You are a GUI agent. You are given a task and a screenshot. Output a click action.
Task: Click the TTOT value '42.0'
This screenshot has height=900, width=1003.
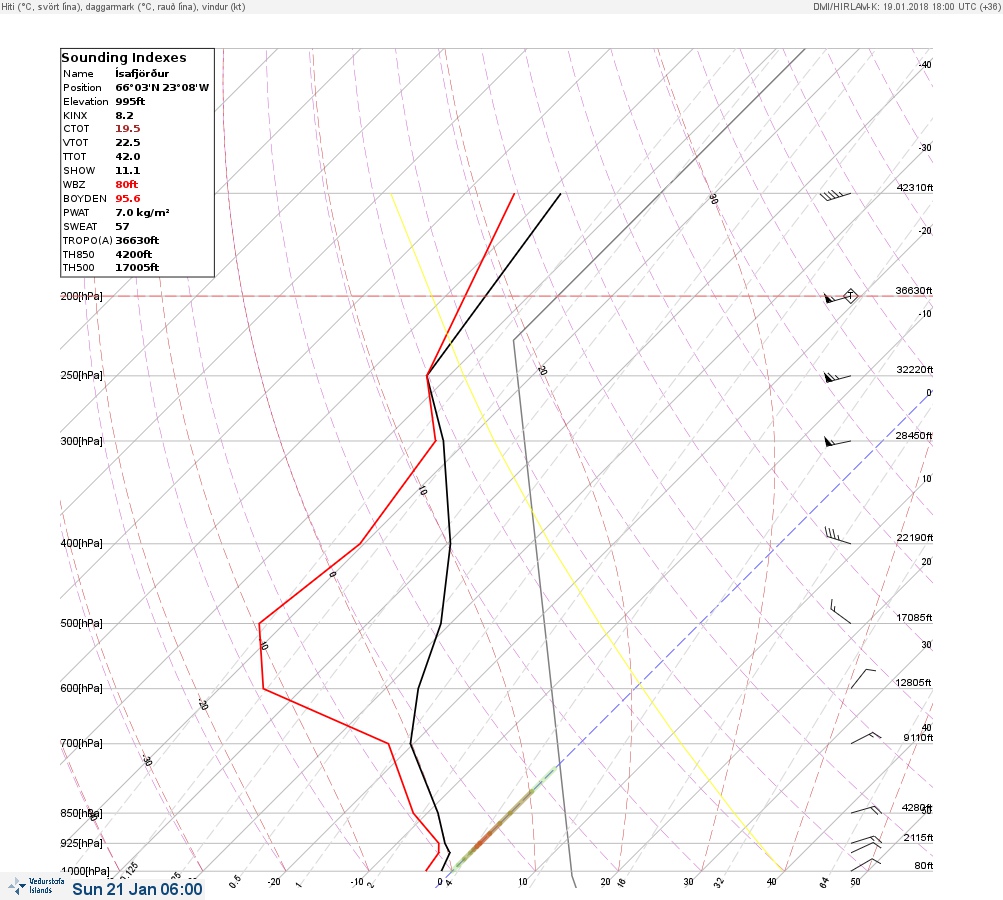[x=127, y=157]
